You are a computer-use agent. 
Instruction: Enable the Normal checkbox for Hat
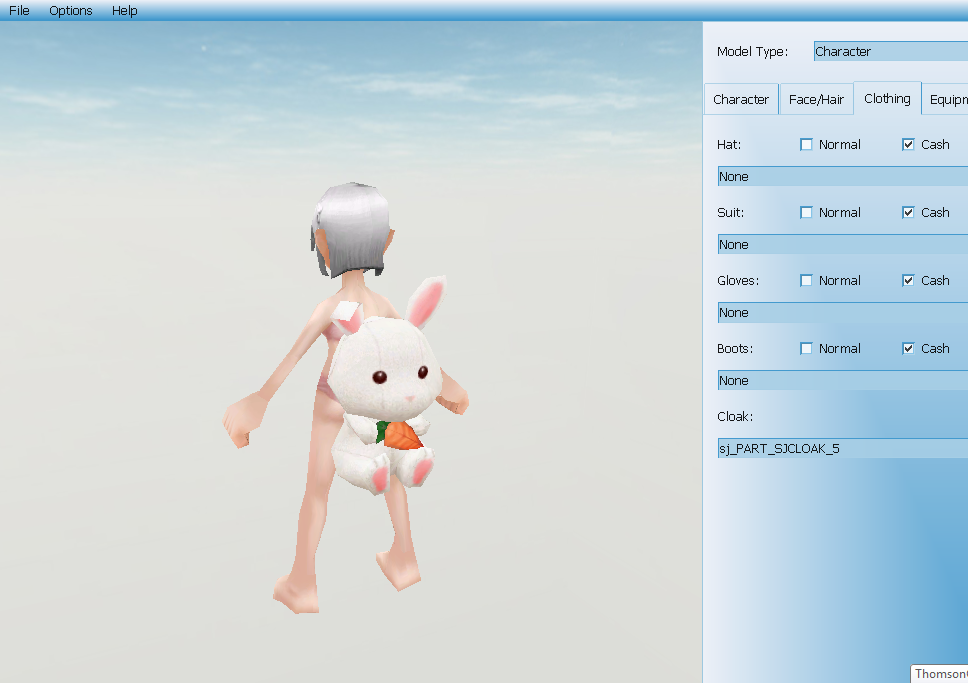pos(807,145)
